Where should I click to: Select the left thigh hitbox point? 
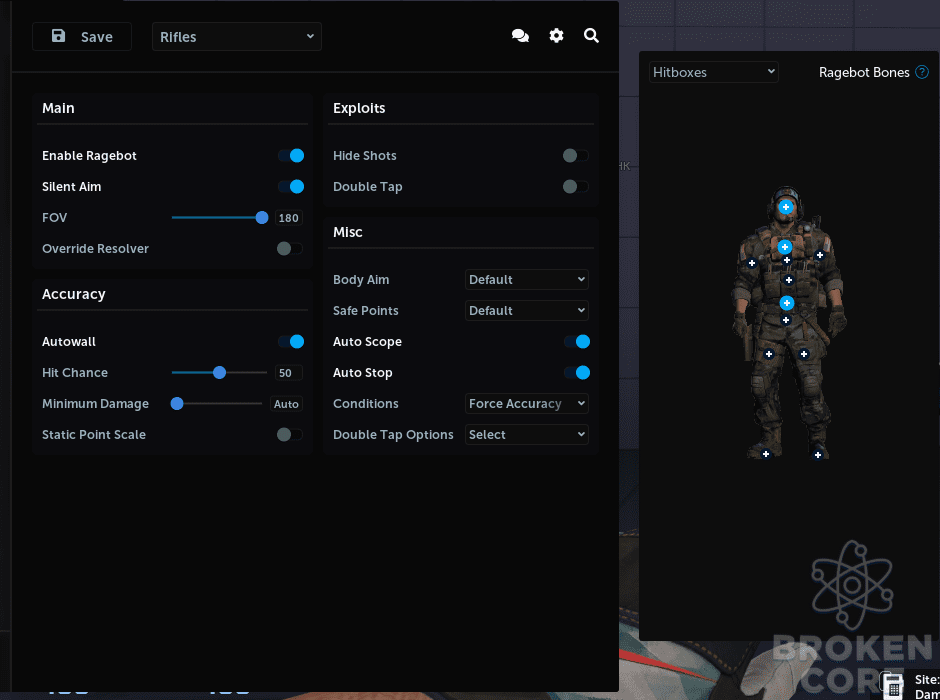(x=769, y=354)
